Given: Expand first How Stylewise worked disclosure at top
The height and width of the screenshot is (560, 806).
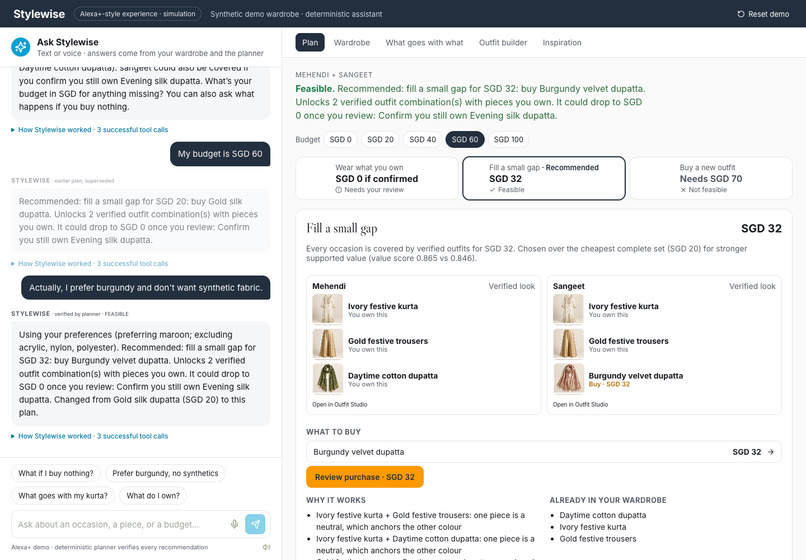Looking at the screenshot, I should 90,130.
